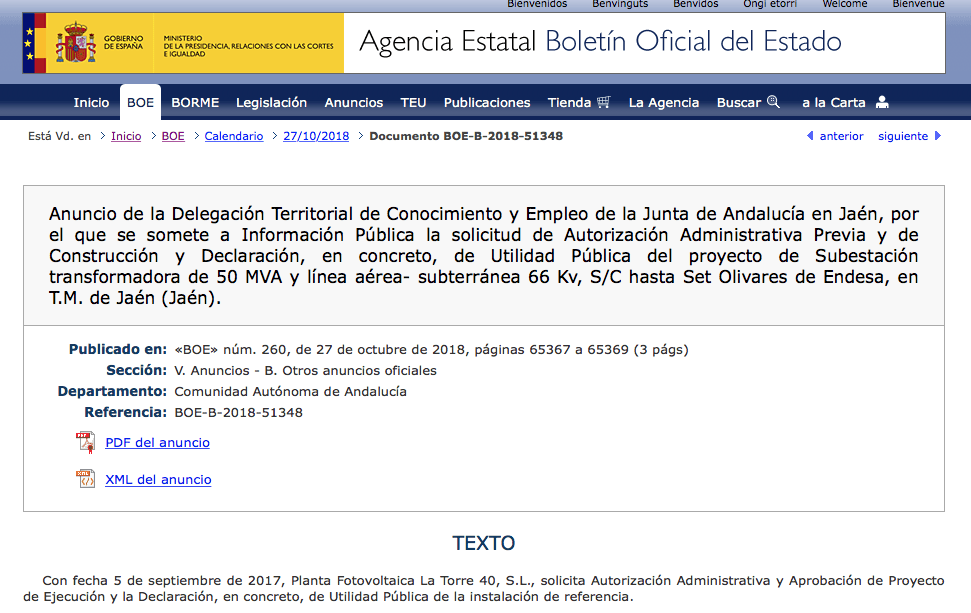Click the Gobierno de España coat of arms
971x613 pixels.
pyautogui.click(x=76, y=43)
